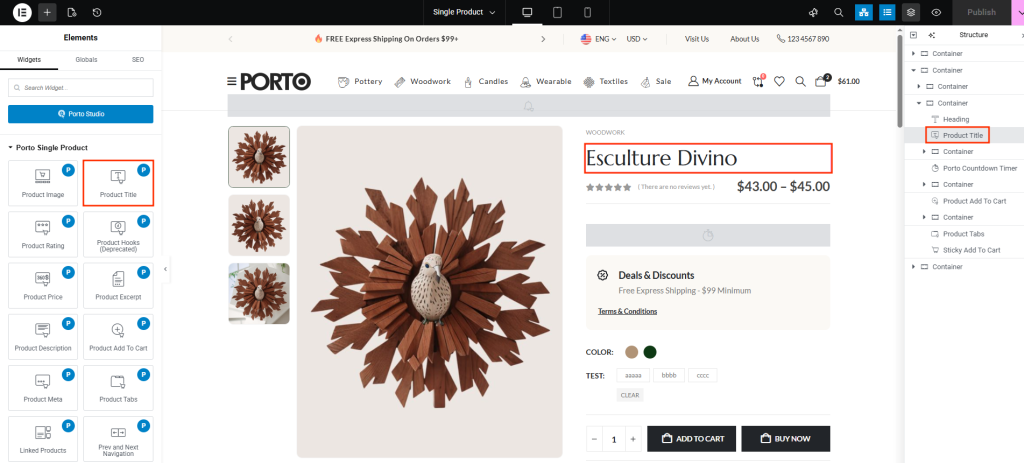Click the Search Widget input field
This screenshot has height=463, width=1024.
tap(80, 88)
